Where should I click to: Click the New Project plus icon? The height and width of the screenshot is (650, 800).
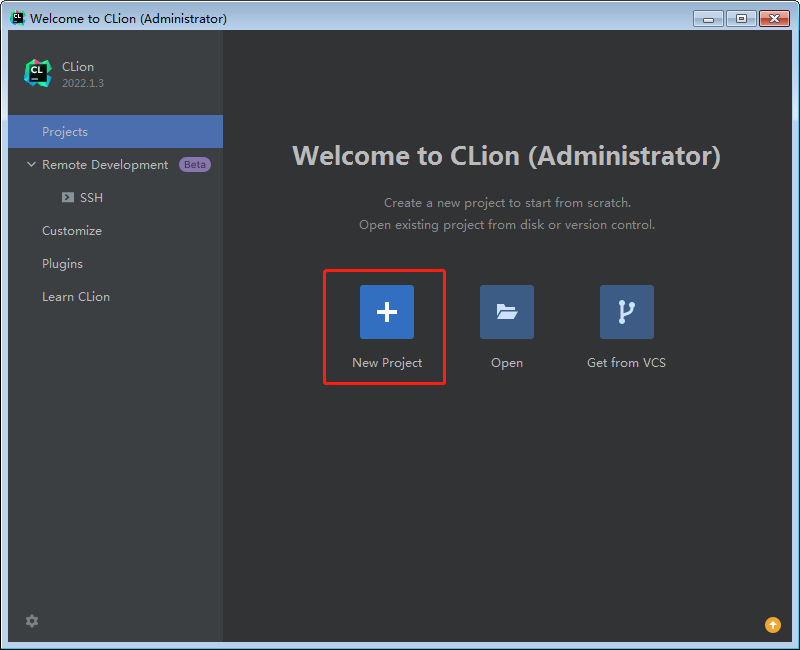(386, 312)
